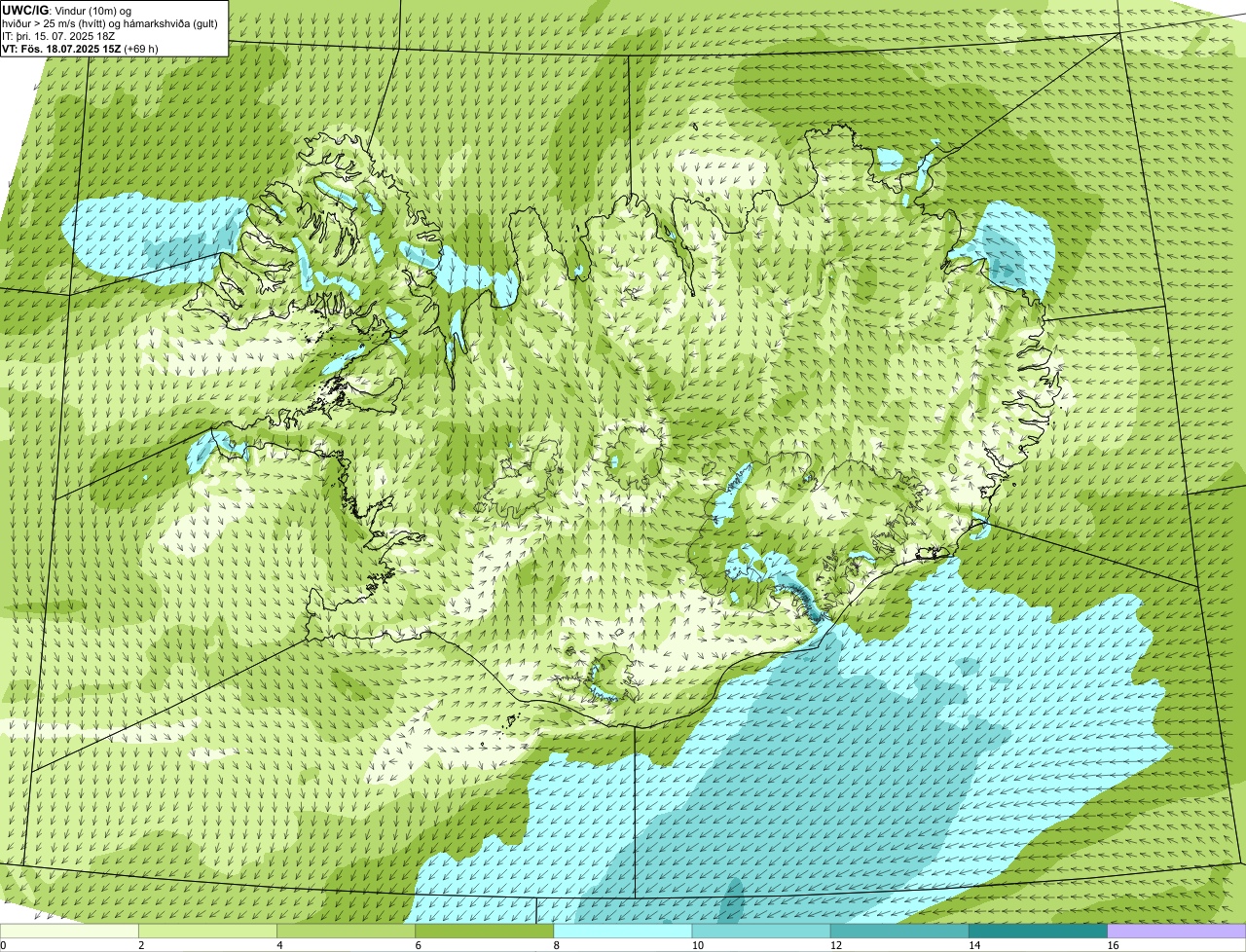Click the legend scale label '14'
This screenshot has width=1246, height=952.
point(973,945)
